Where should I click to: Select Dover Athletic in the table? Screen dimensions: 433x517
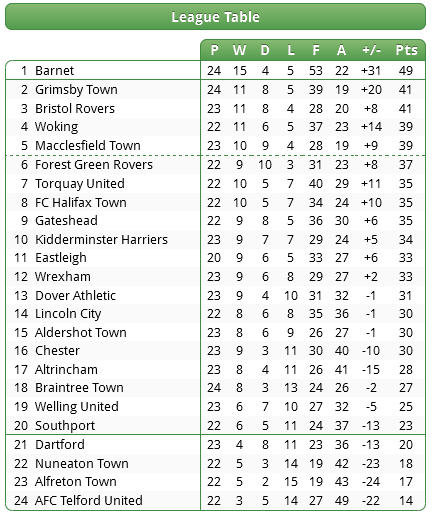pos(75,296)
